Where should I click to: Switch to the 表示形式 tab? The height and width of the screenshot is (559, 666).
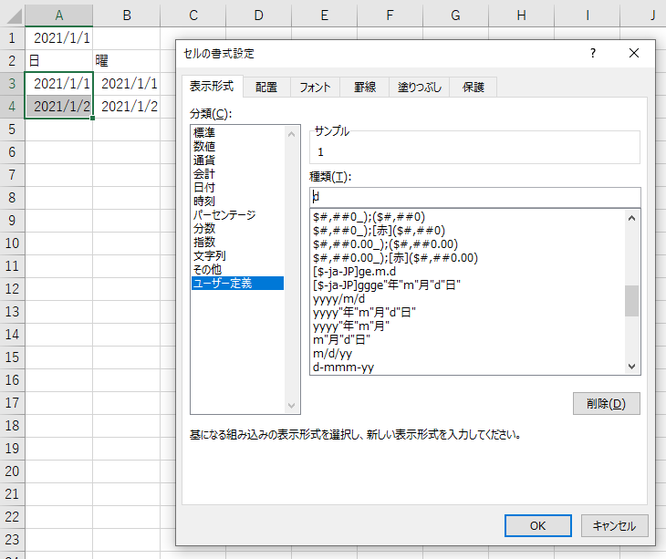[212, 86]
